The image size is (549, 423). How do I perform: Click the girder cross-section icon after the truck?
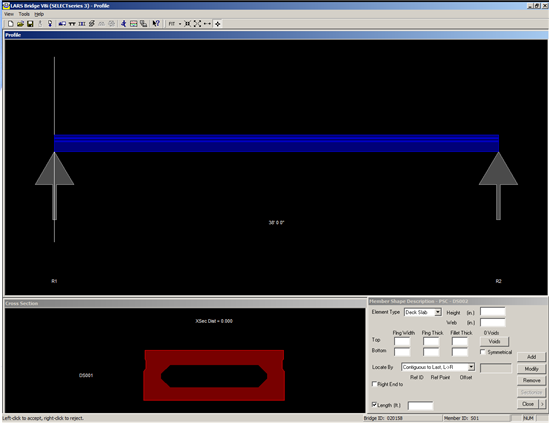tap(72, 24)
